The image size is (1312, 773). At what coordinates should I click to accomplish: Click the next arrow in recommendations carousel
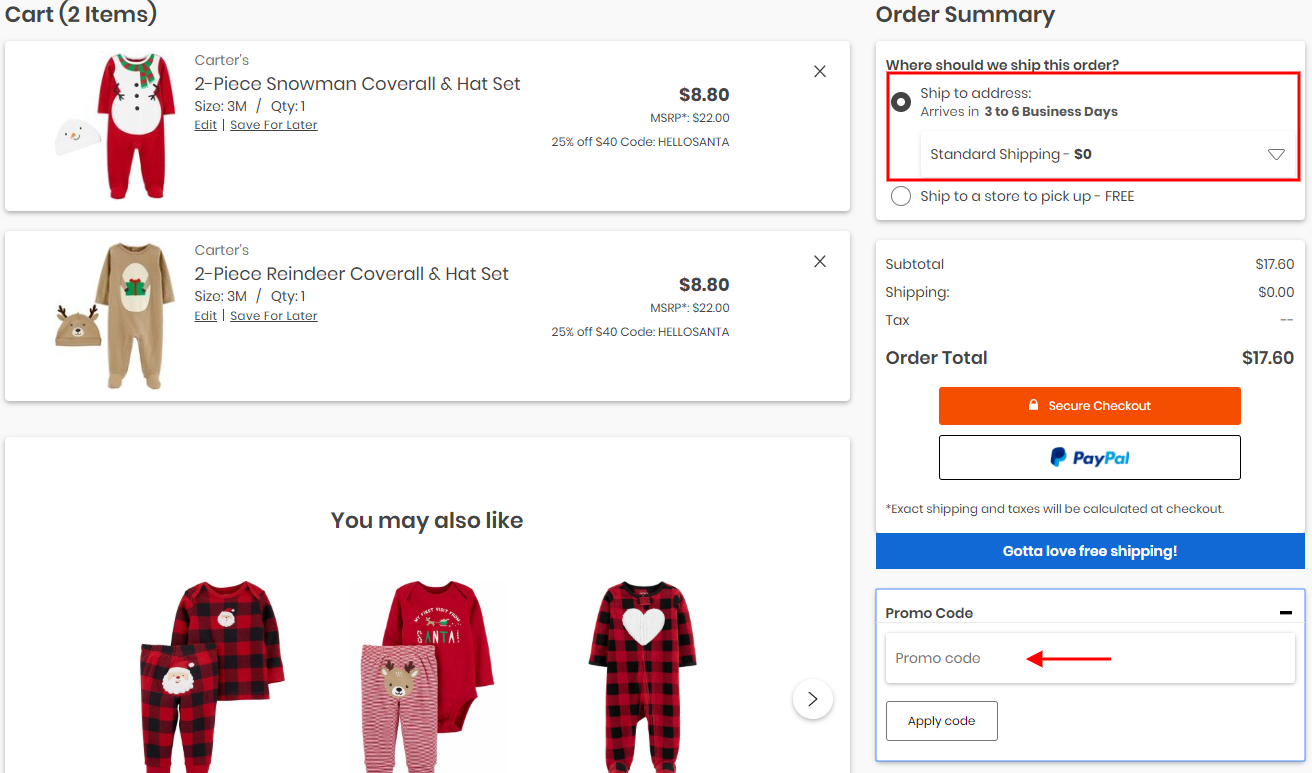coord(812,699)
